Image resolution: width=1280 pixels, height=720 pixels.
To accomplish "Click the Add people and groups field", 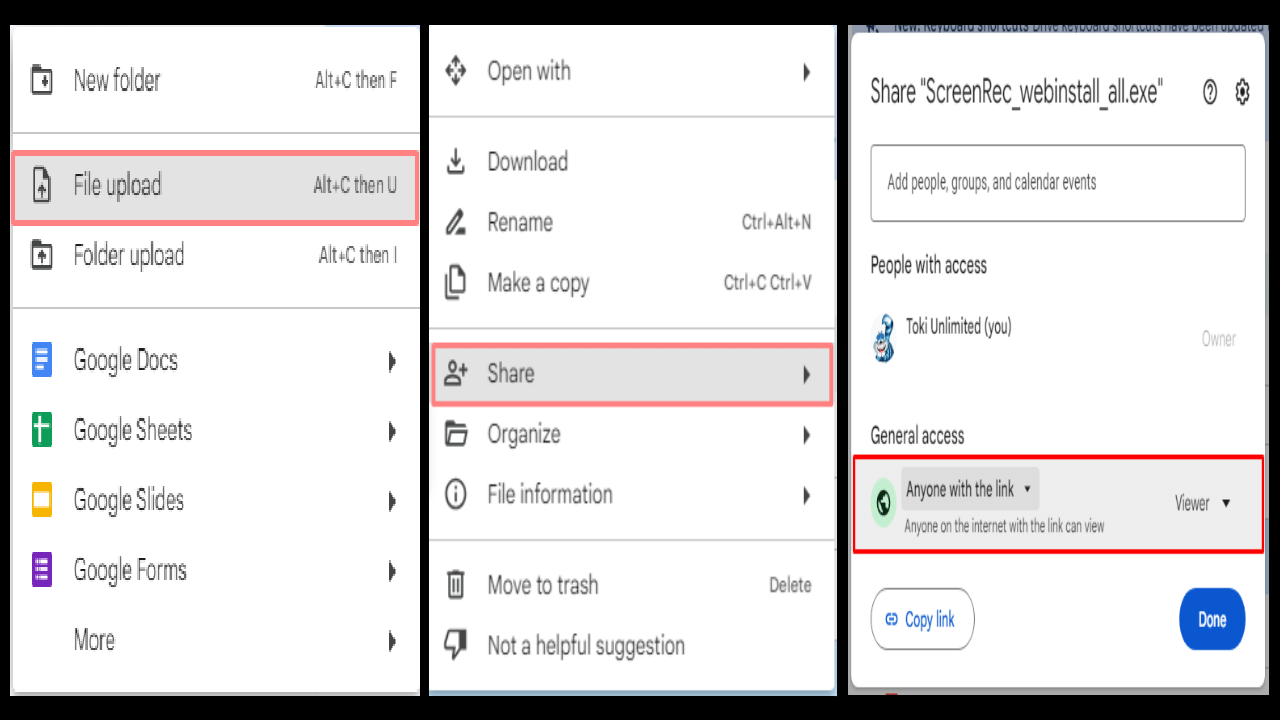I will tap(1058, 183).
